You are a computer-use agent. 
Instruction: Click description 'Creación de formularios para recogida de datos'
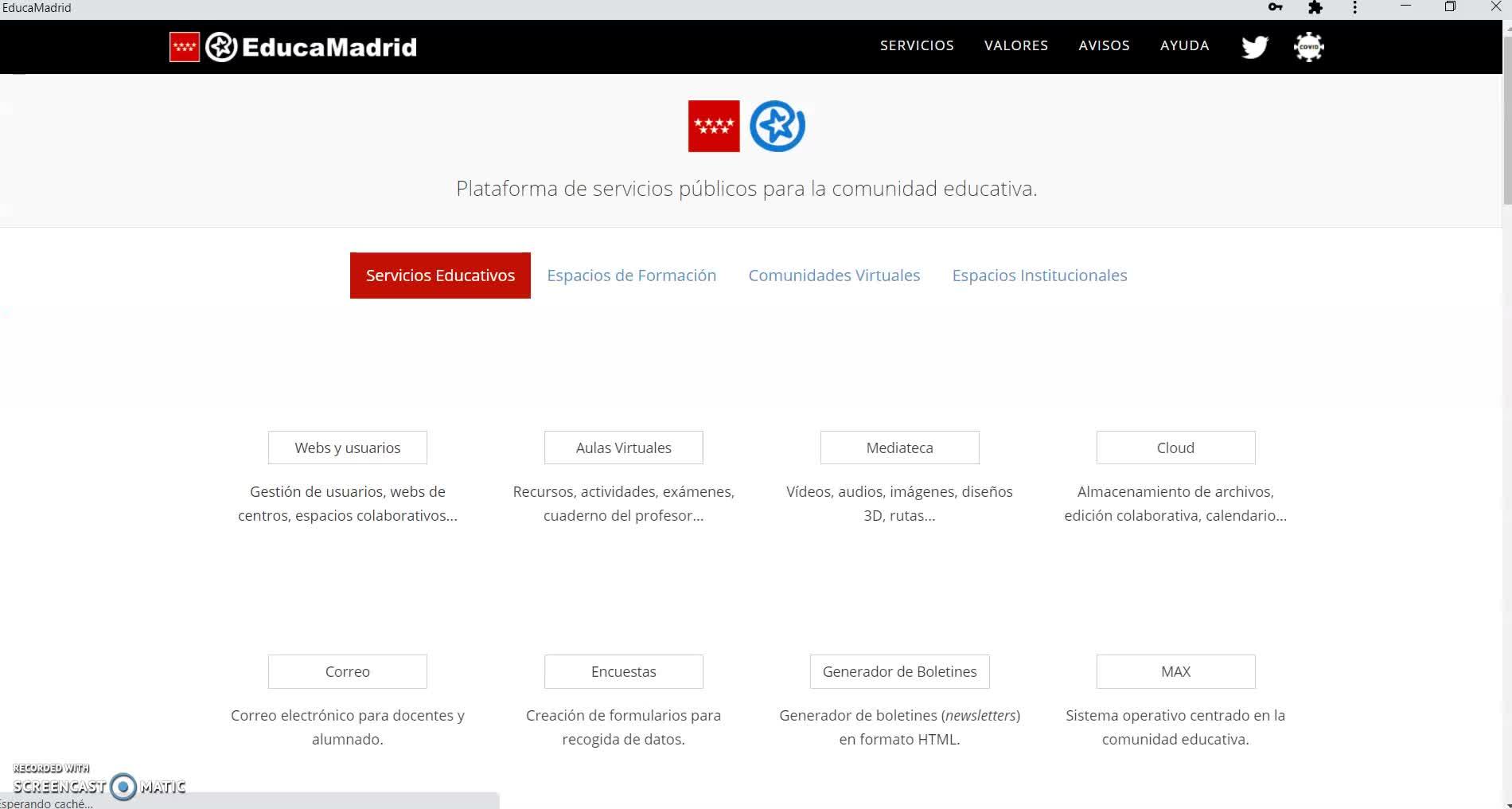coord(624,727)
